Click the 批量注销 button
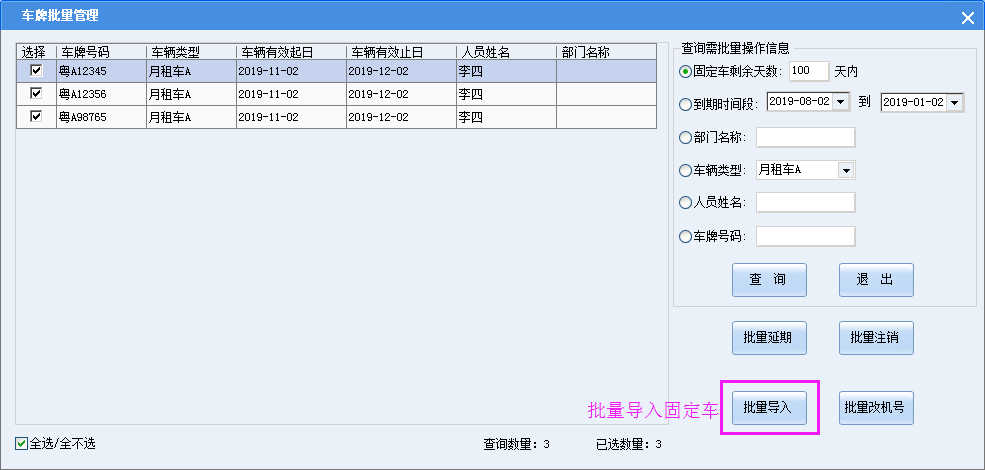Image resolution: width=985 pixels, height=470 pixels. [876, 338]
